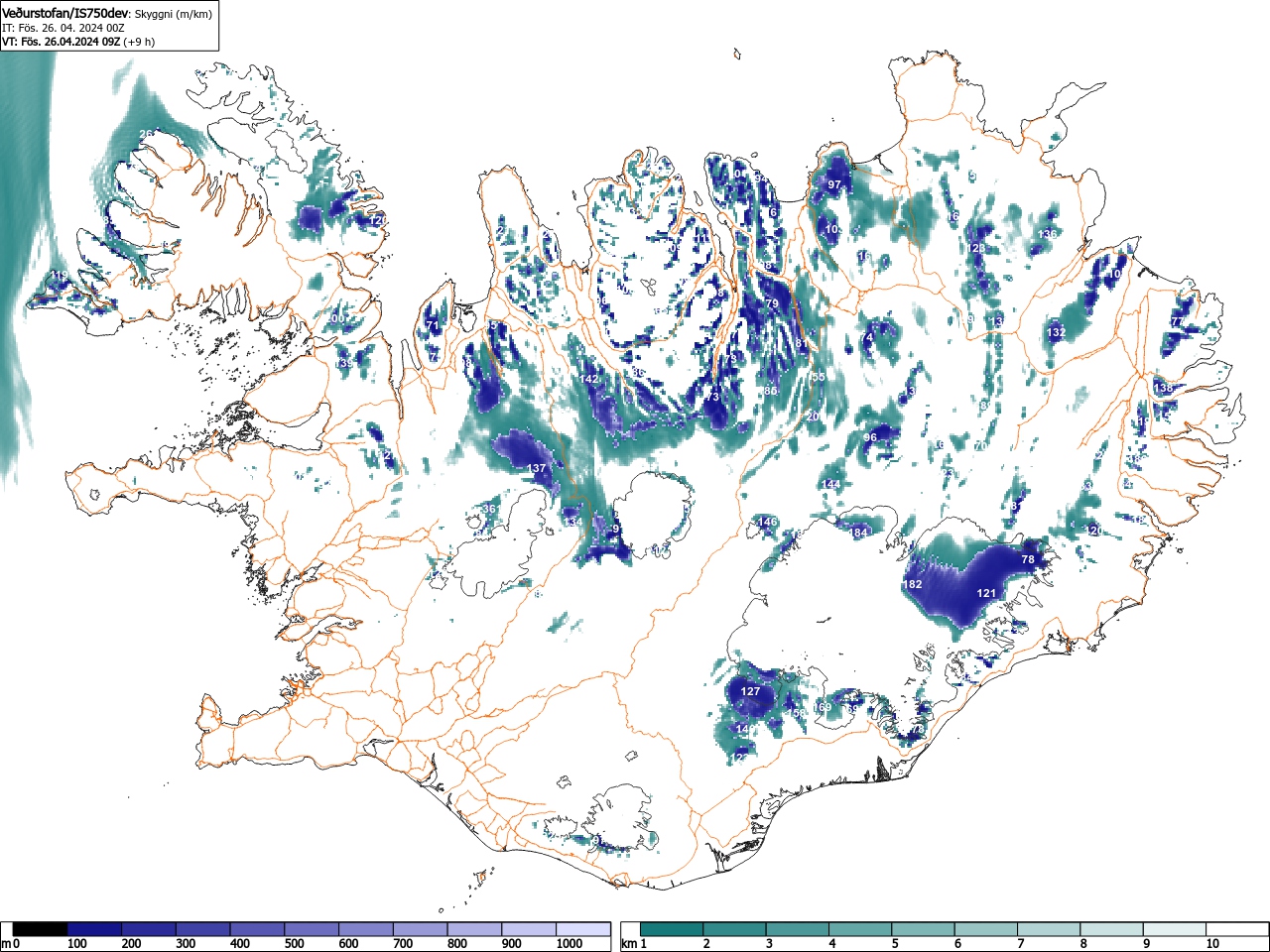This screenshot has width=1270, height=952.
Task: Click the map value '138' near the east coast
Action: 1164,388
